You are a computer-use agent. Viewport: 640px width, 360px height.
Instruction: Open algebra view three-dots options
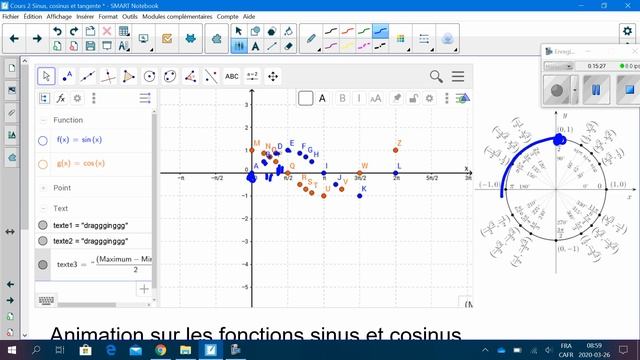[94, 98]
